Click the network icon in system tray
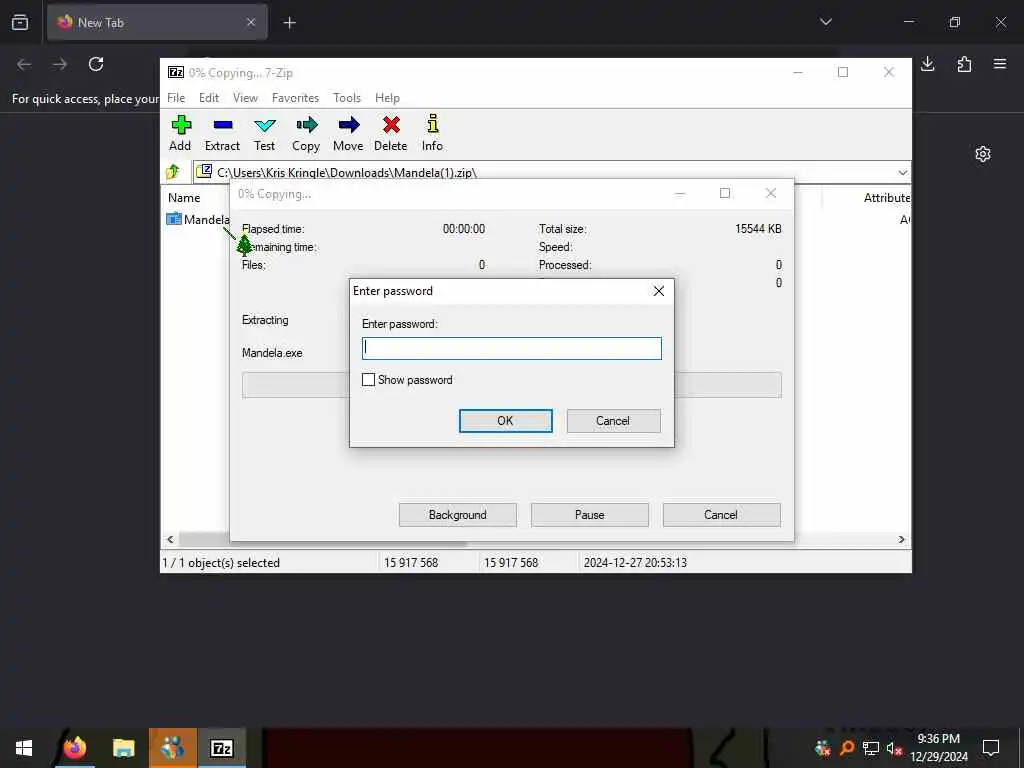 click(871, 748)
